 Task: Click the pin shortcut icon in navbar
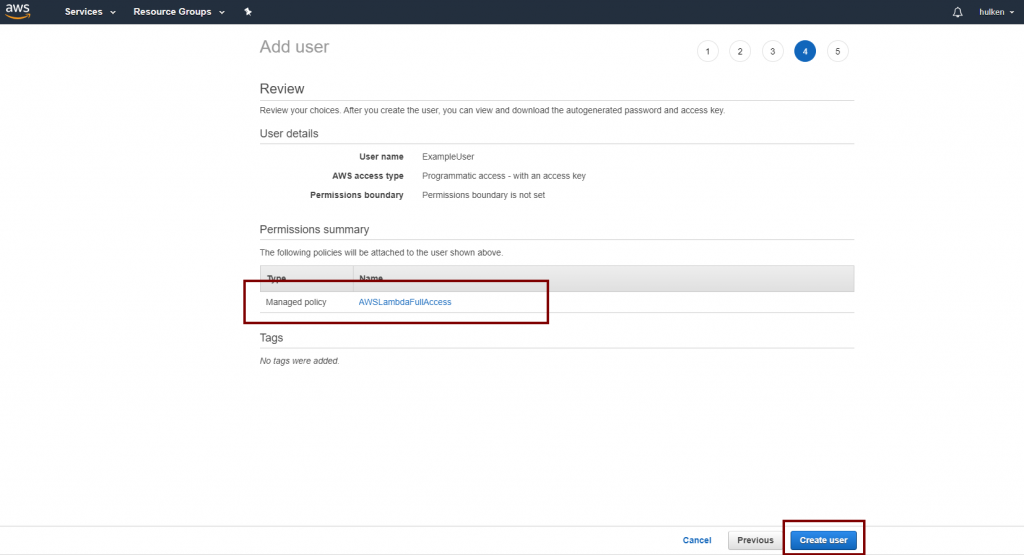click(x=248, y=12)
